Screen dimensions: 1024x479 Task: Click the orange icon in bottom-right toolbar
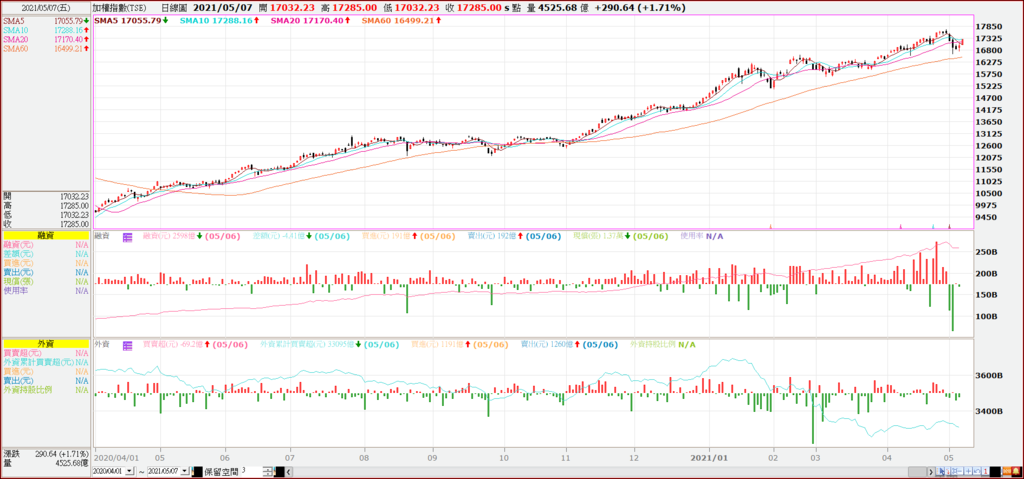1007,471
